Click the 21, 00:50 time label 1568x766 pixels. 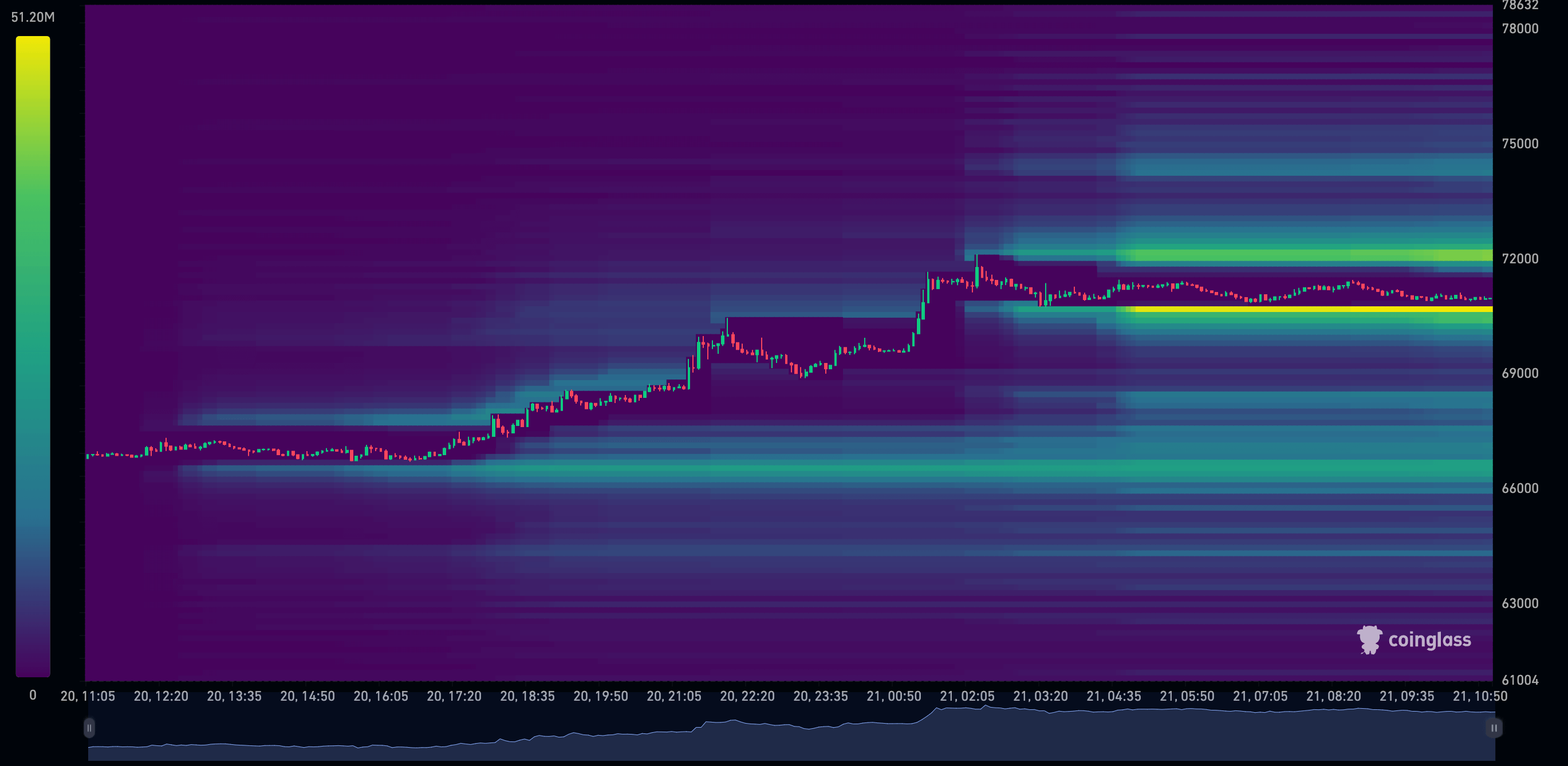click(x=893, y=696)
